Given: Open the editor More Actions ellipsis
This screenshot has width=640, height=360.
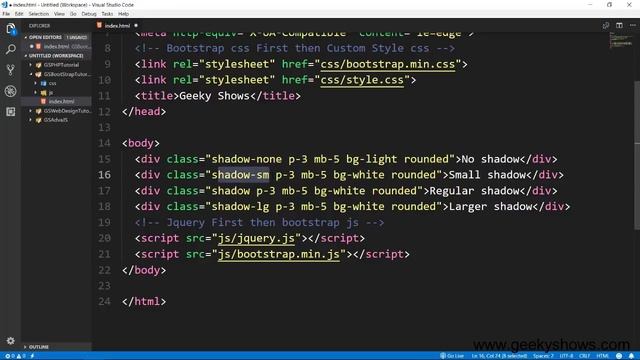Looking at the screenshot, I should (633, 25).
